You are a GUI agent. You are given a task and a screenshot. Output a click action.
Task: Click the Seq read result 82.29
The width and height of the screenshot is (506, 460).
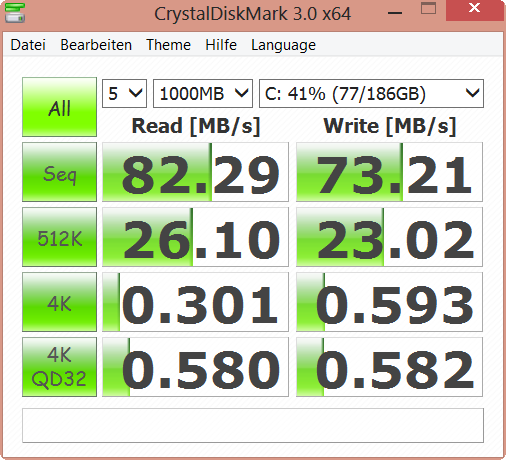[195, 172]
